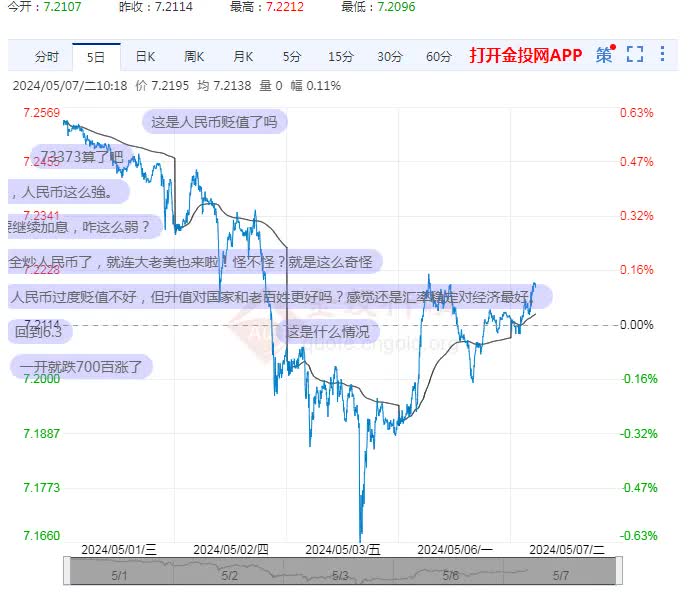This screenshot has height=595, width=692.
Task: Click the 5/3 area on the timeline navigator
Action: coord(340,575)
